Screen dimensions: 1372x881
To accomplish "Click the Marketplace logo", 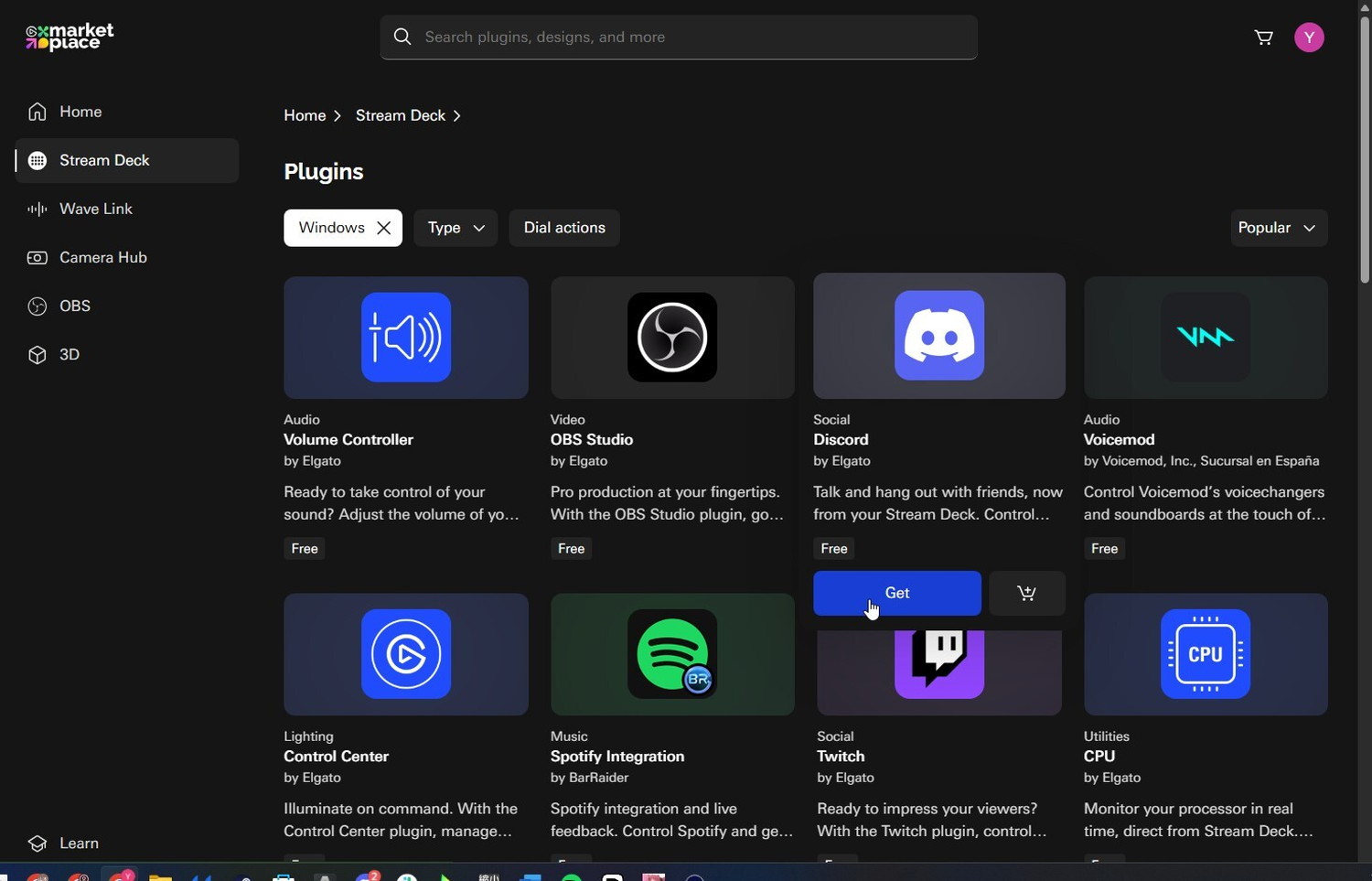I will coord(70,38).
